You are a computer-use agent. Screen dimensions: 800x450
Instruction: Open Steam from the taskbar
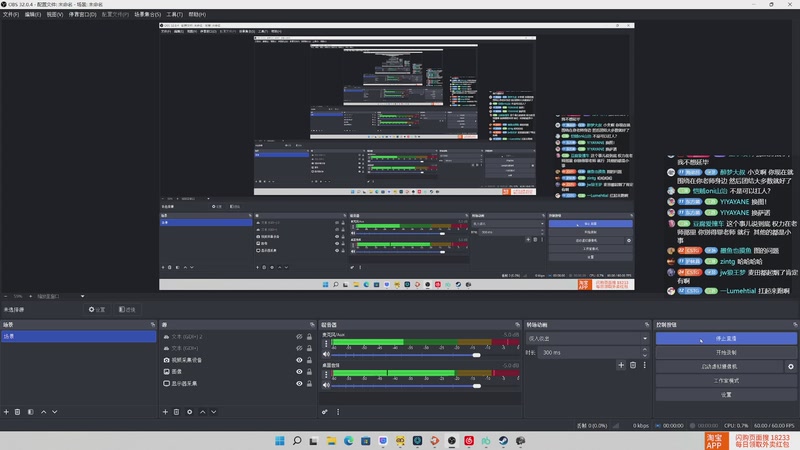tap(503, 440)
